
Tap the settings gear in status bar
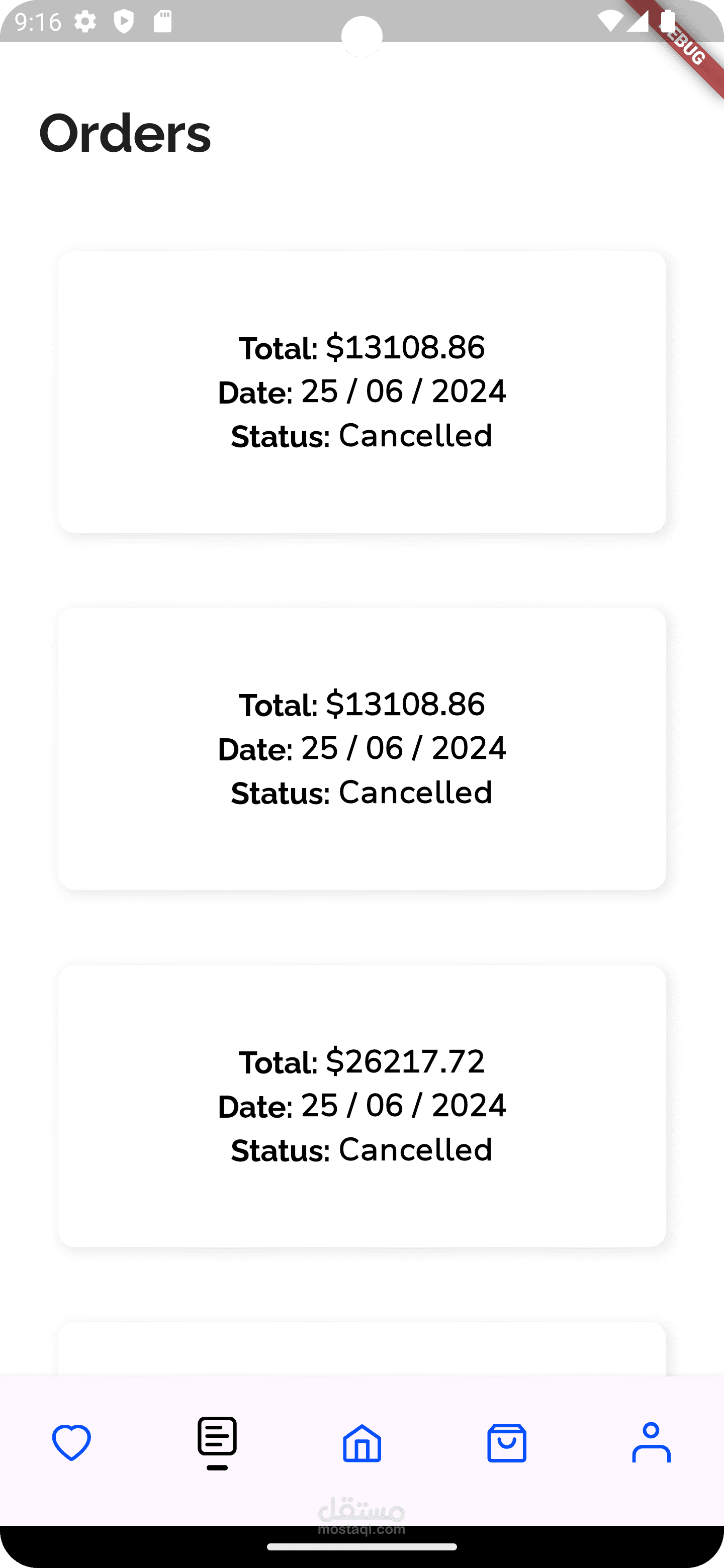[x=85, y=22]
